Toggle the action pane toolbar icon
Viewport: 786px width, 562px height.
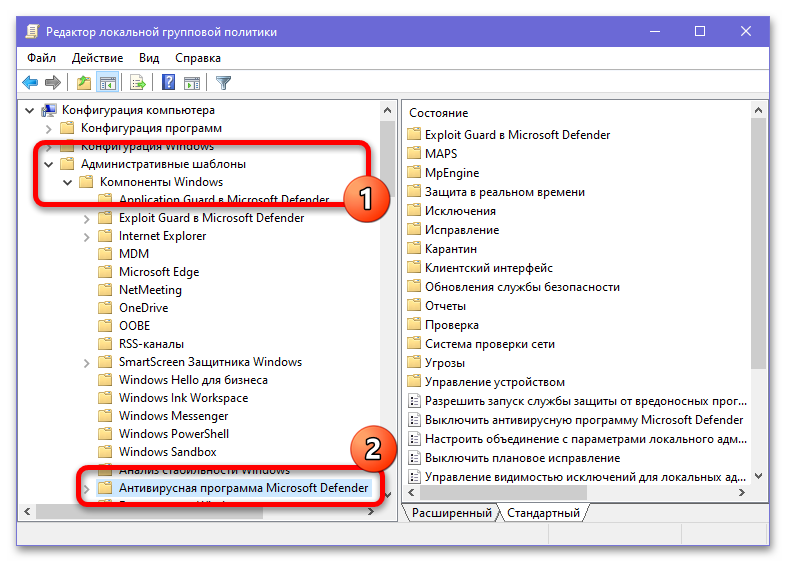point(192,82)
